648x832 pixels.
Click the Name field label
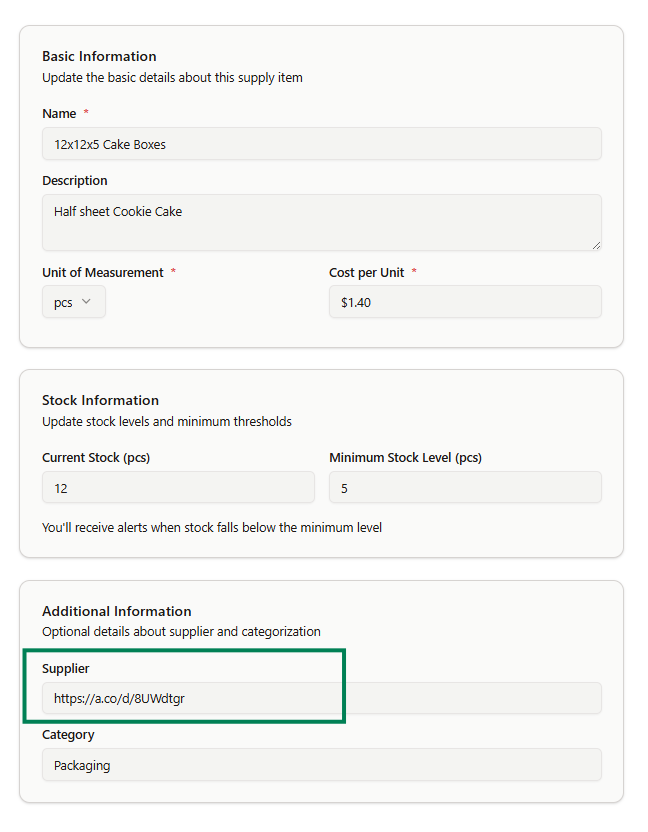(x=59, y=114)
